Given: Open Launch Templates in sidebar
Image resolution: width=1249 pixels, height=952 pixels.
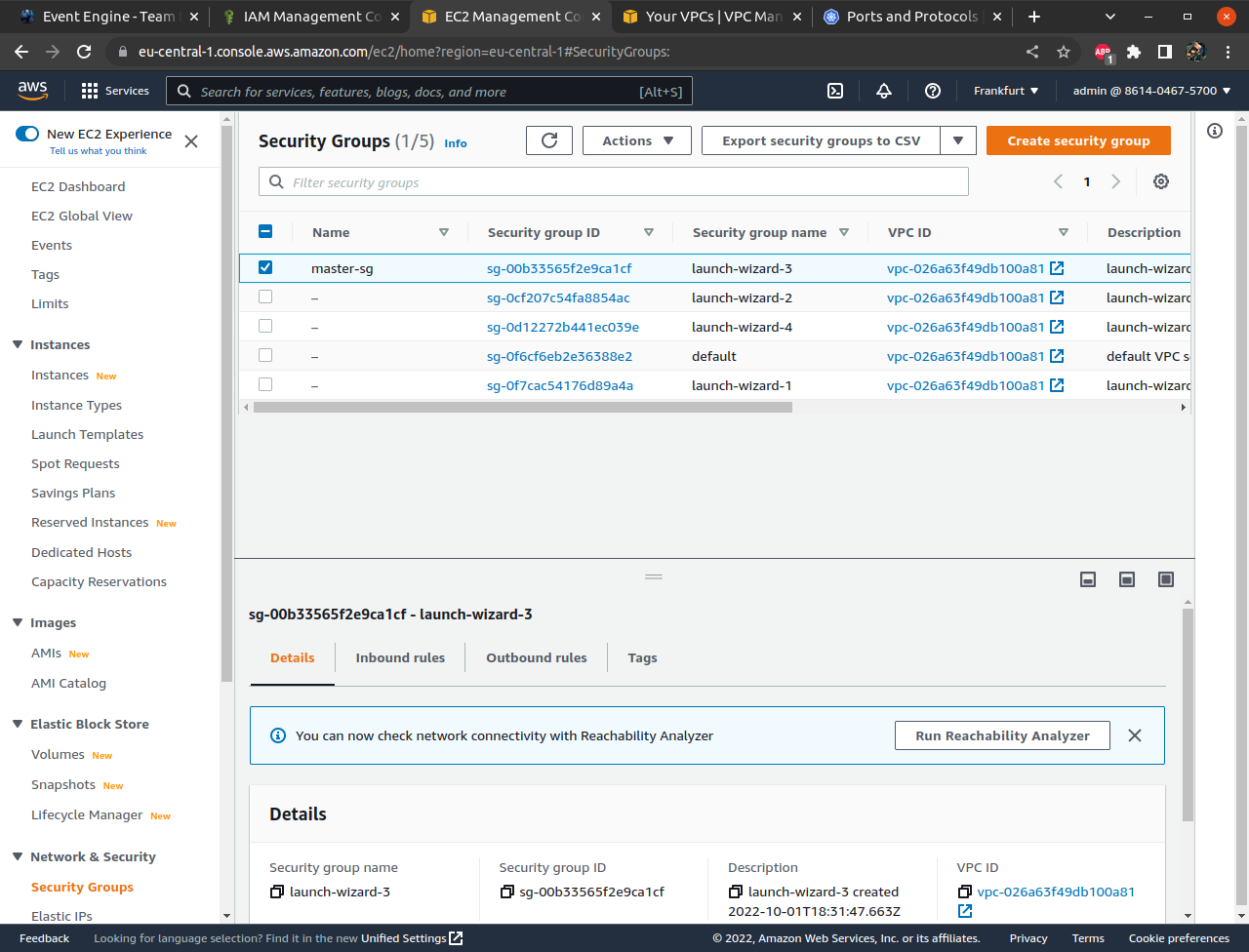Looking at the screenshot, I should pyautogui.click(x=87, y=434).
